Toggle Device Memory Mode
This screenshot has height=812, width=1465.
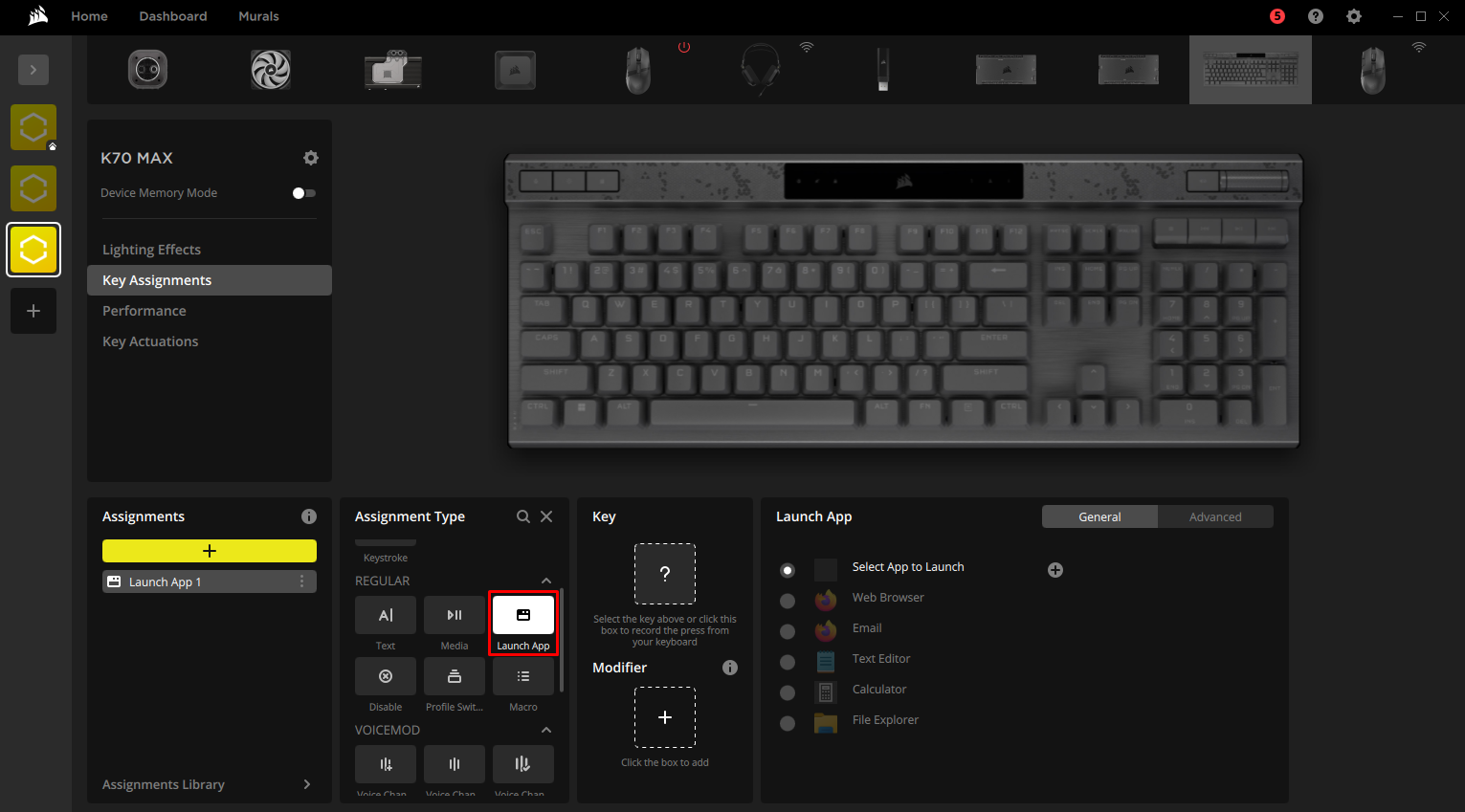click(303, 192)
